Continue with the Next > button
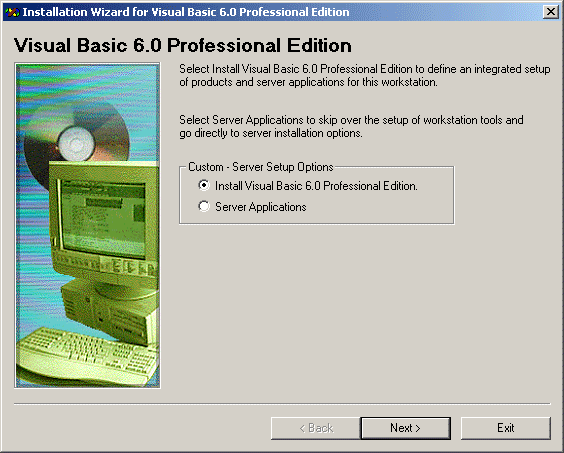This screenshot has height=453, width=564. tap(406, 428)
